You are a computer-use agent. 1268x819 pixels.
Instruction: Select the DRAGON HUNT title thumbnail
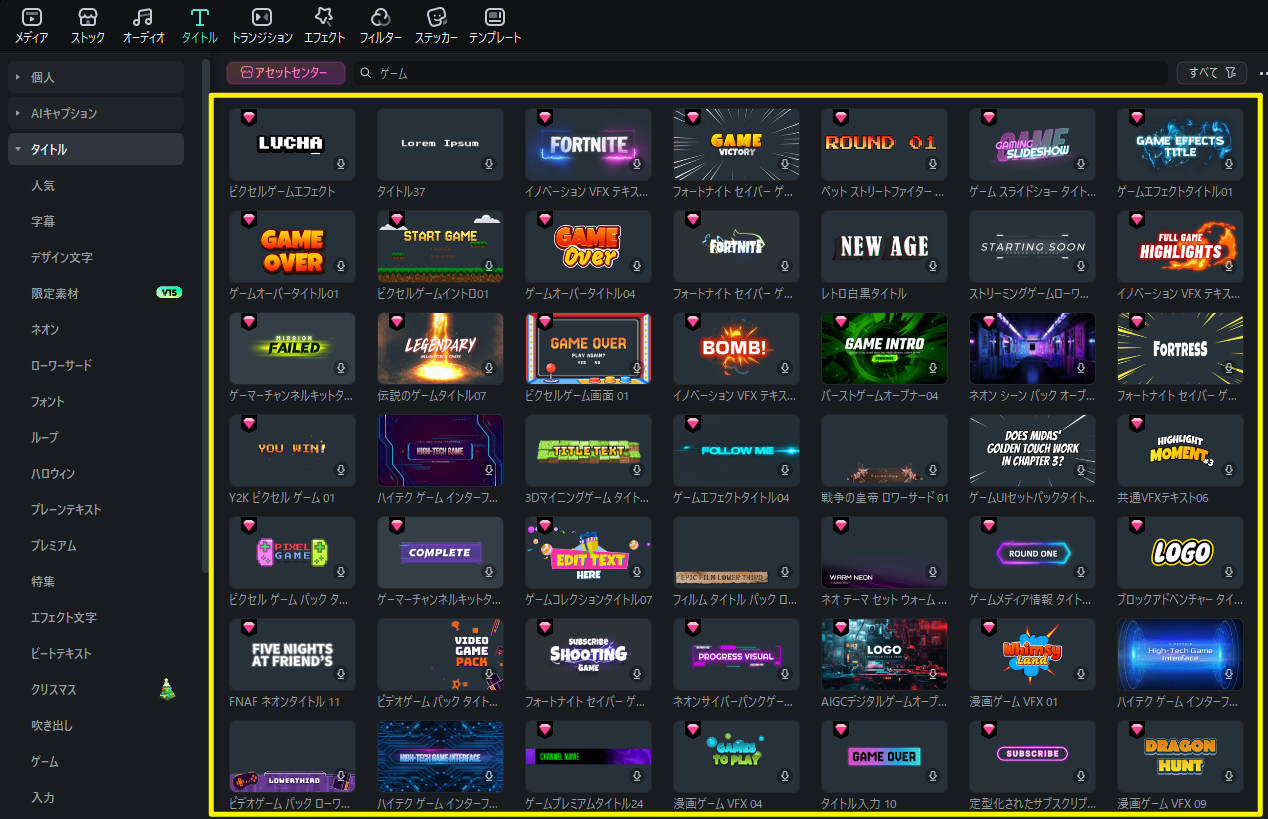[1179, 756]
